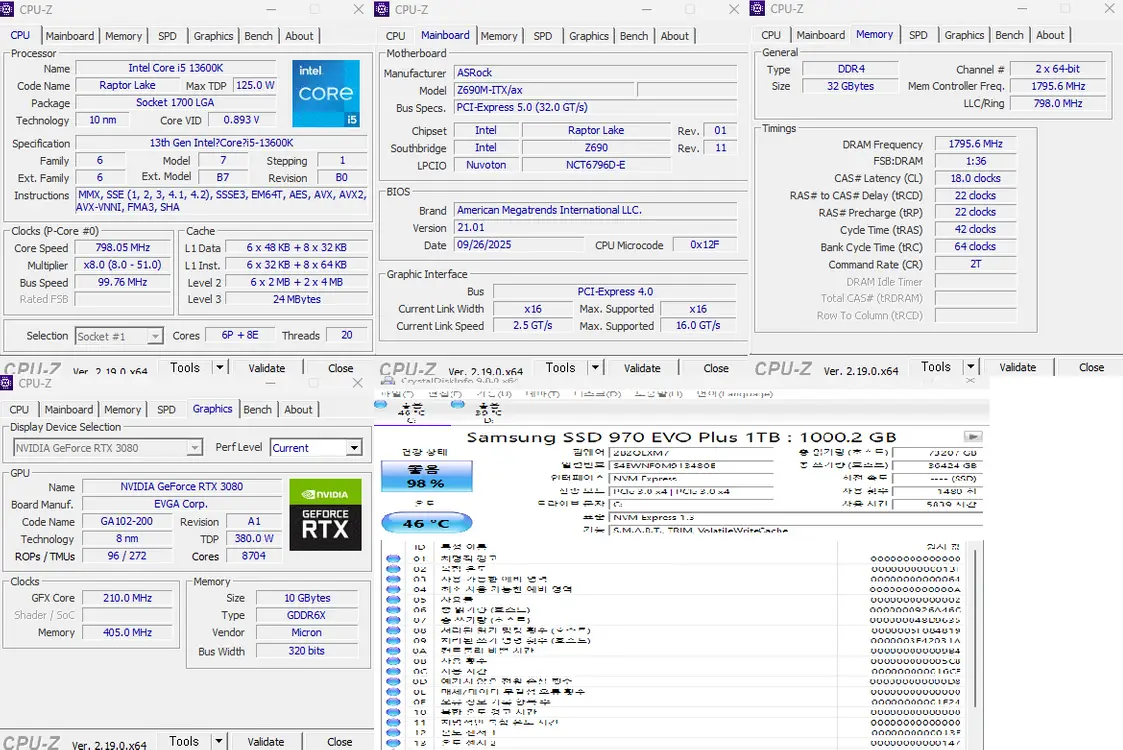Click the ASRock manufacturer value
The width and height of the screenshot is (1123, 750).
tap(595, 72)
